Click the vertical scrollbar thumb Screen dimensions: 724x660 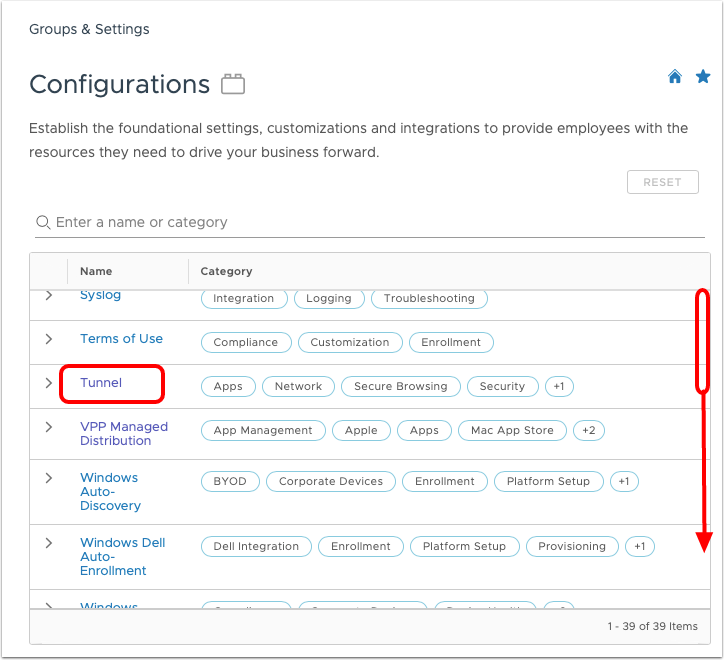[x=702, y=340]
